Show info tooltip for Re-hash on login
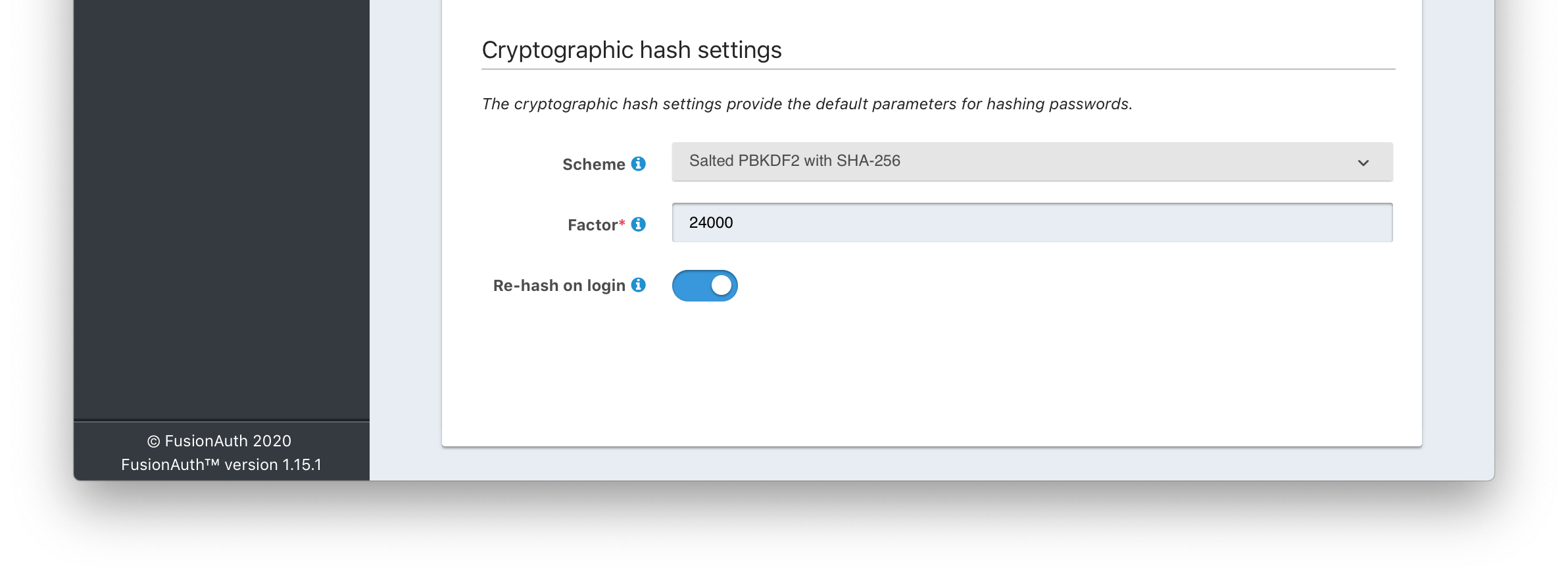The width and height of the screenshot is (1568, 576). point(638,284)
